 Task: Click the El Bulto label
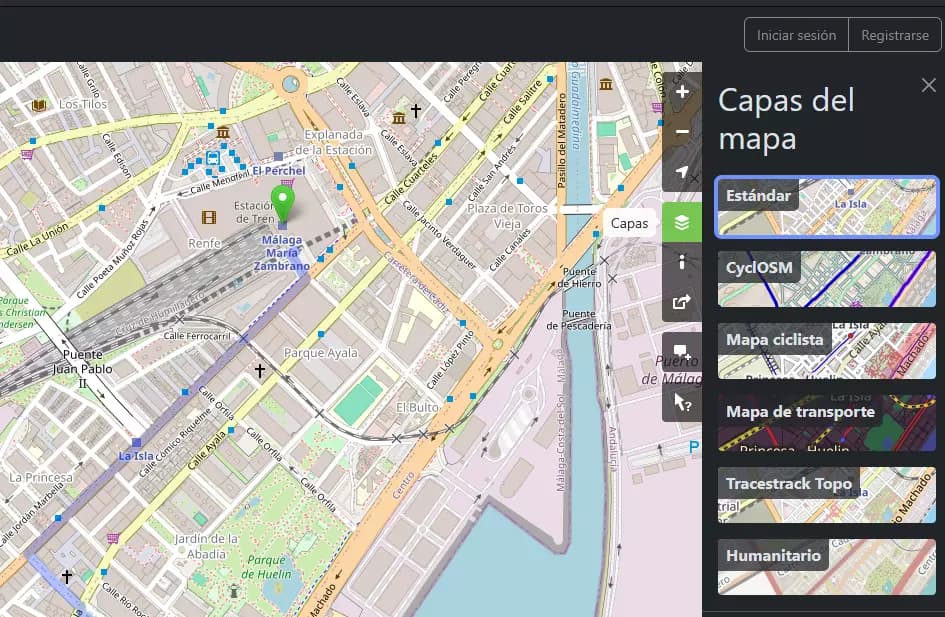pos(417,407)
